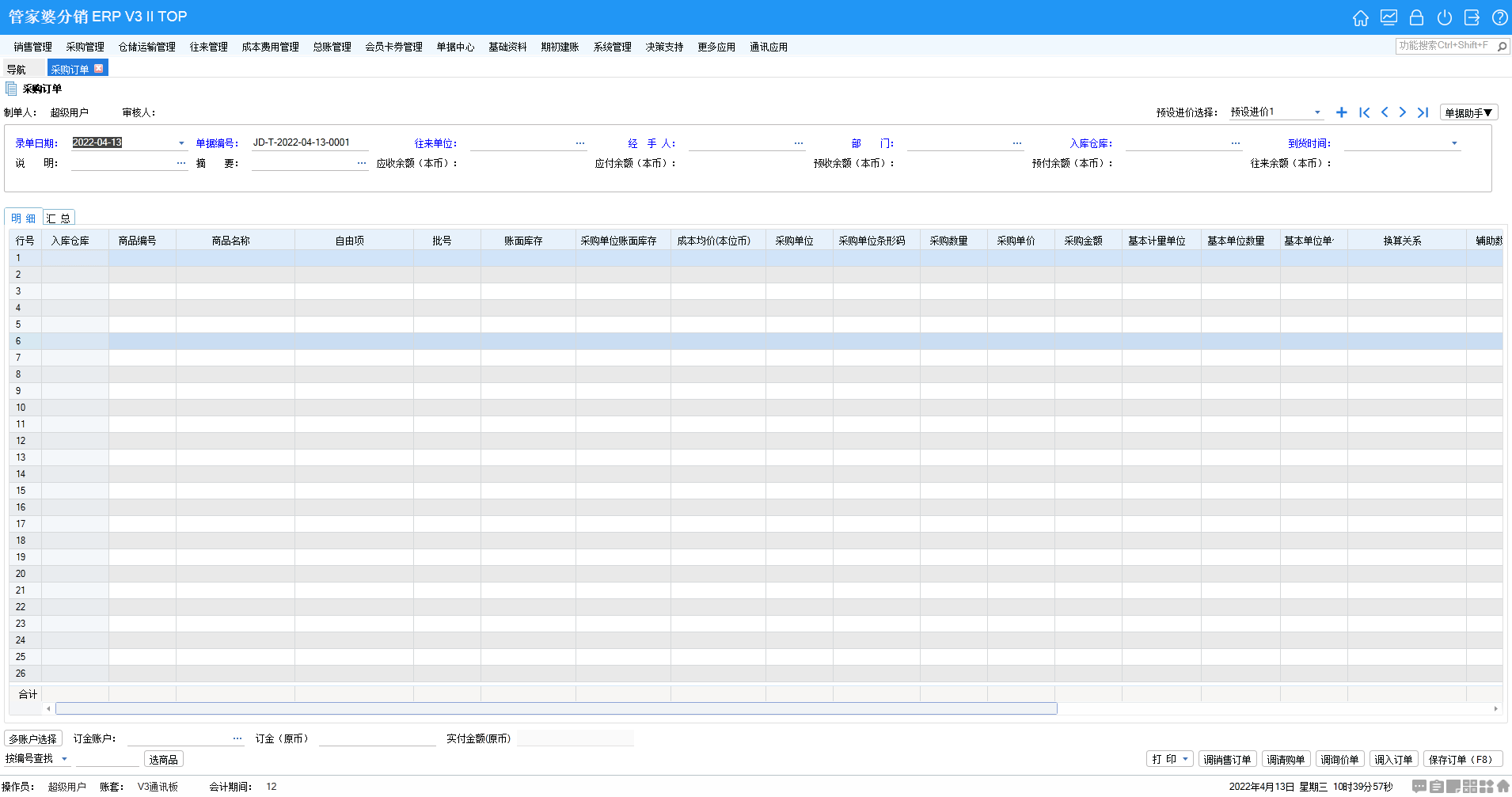Screen dimensions: 1512x797
Task: Open status bar chat message icon
Action: [x=1419, y=787]
